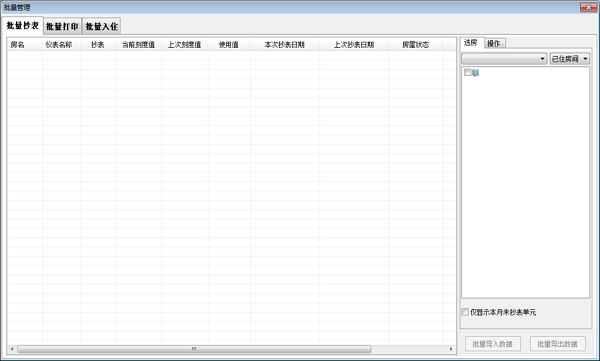This screenshot has height=361, width=600.
Task: Open the 已住房间 dropdown
Action: click(x=570, y=59)
